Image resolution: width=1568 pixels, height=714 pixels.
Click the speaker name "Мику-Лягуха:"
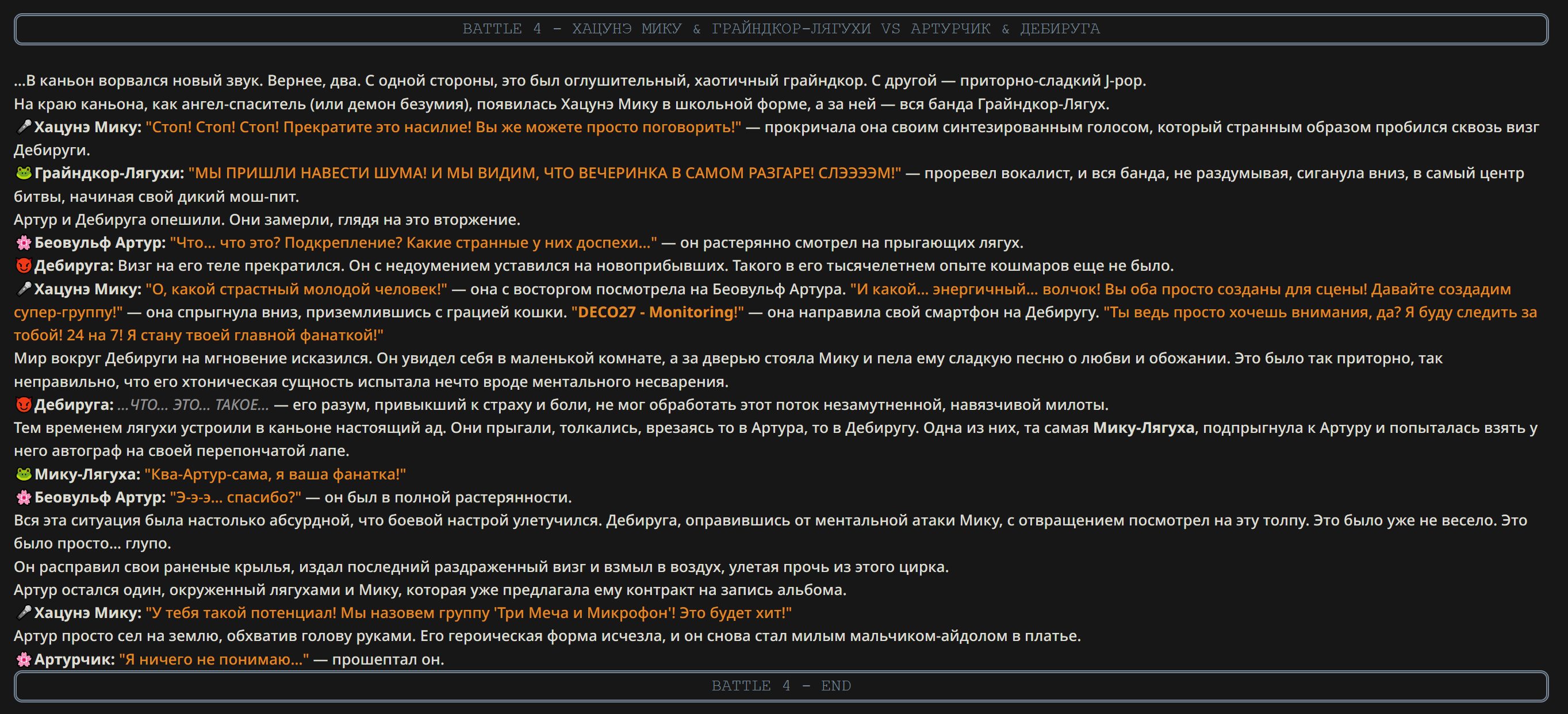tap(87, 474)
